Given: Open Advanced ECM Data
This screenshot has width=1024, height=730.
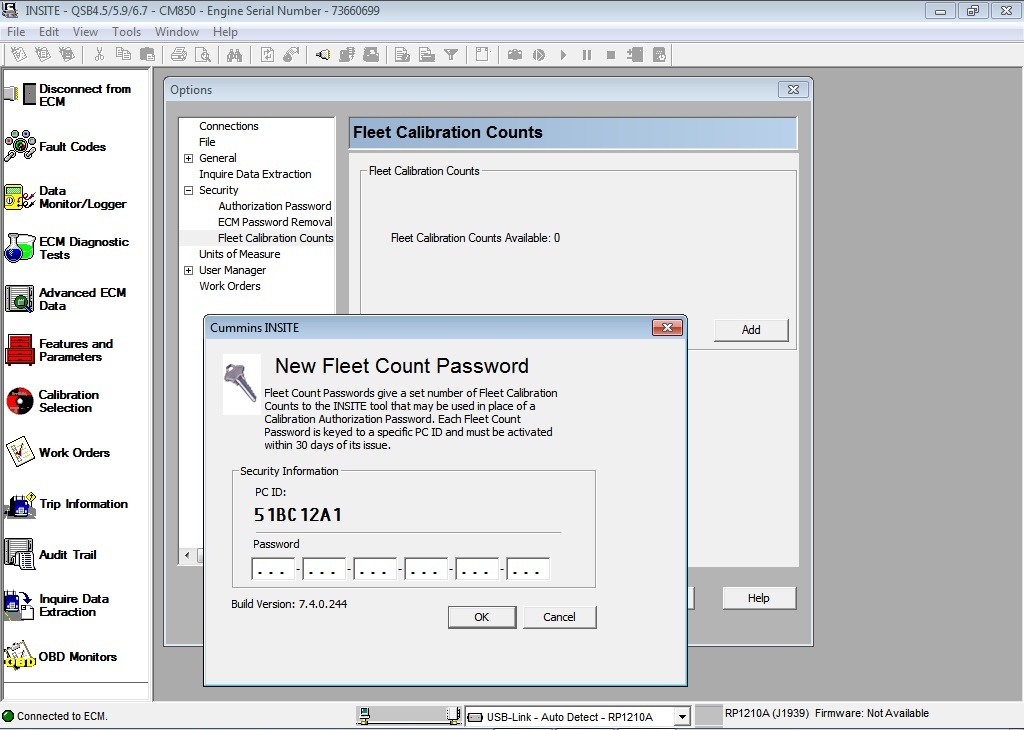Looking at the screenshot, I should coord(65,299).
